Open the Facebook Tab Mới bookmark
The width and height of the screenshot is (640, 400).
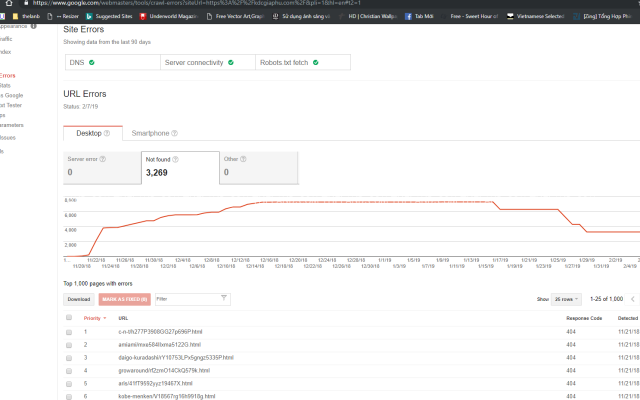coord(419,16)
